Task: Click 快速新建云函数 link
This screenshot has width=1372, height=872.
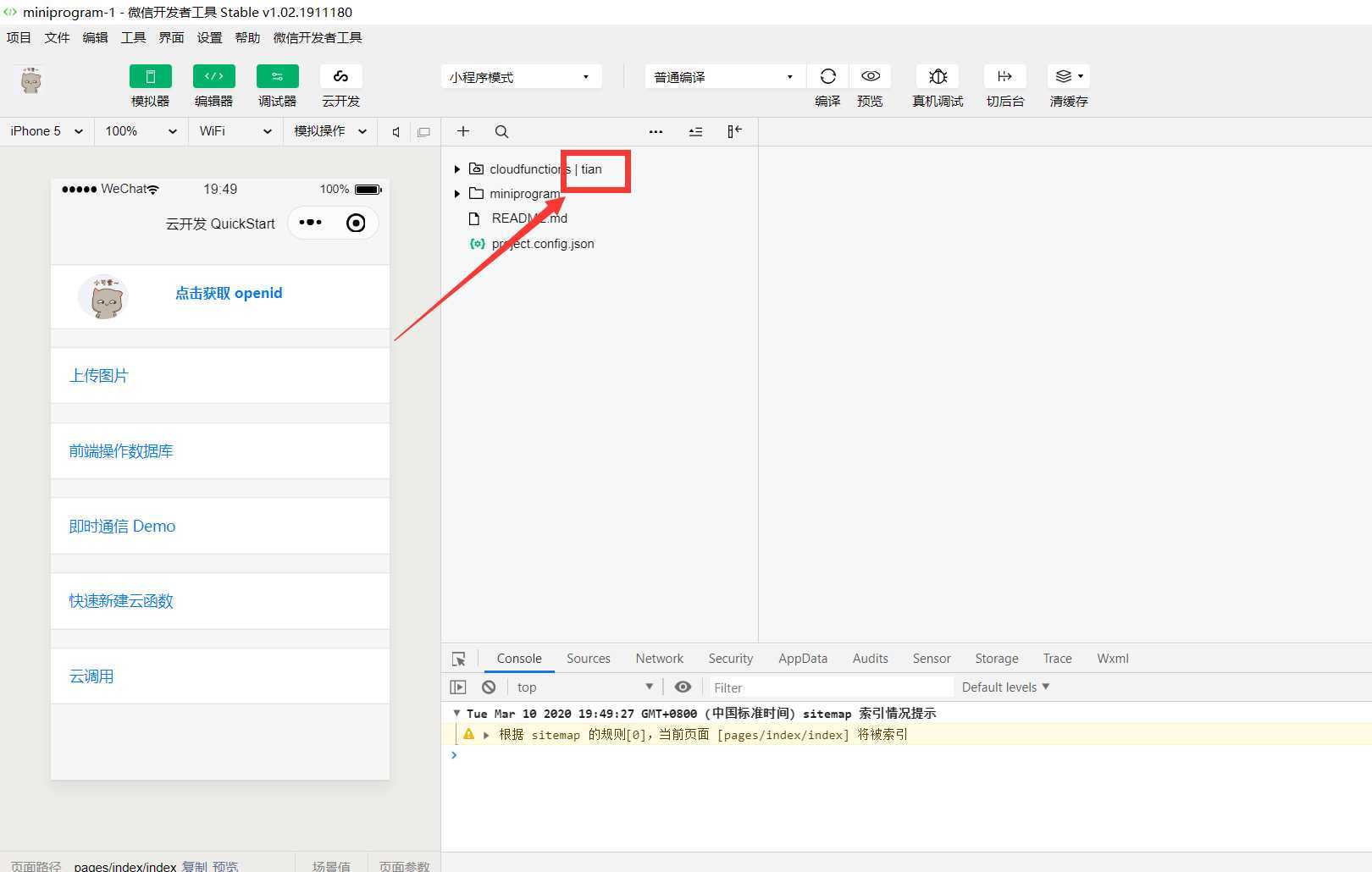Action: (121, 601)
